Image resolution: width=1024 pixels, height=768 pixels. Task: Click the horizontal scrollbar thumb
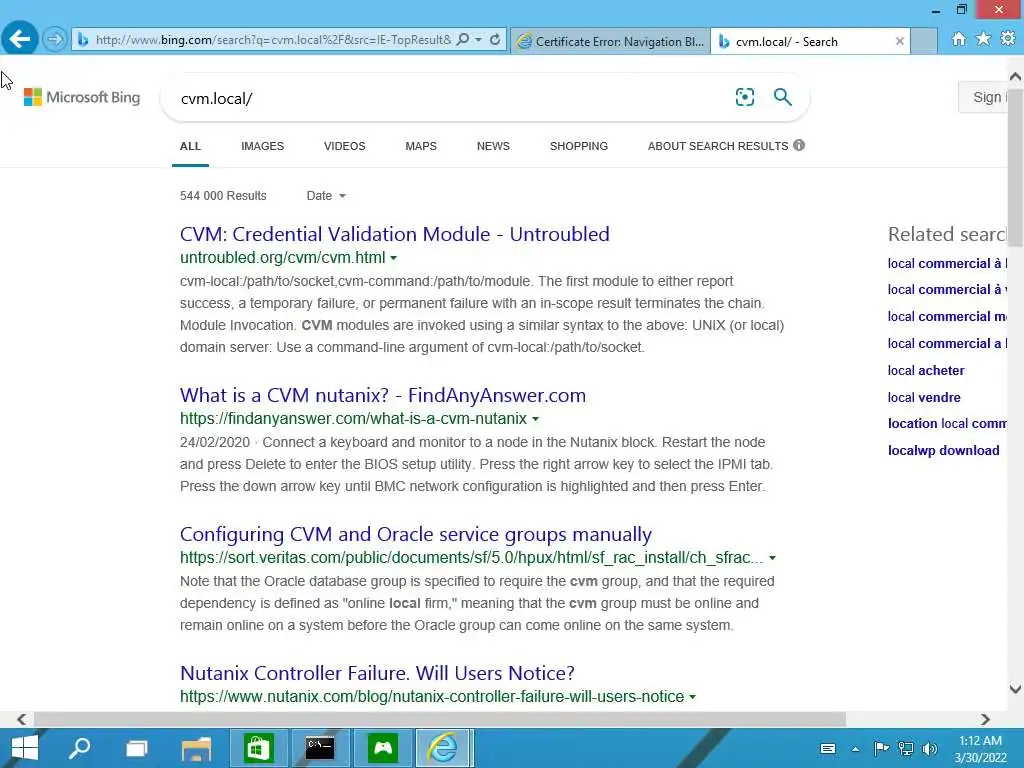[440, 719]
